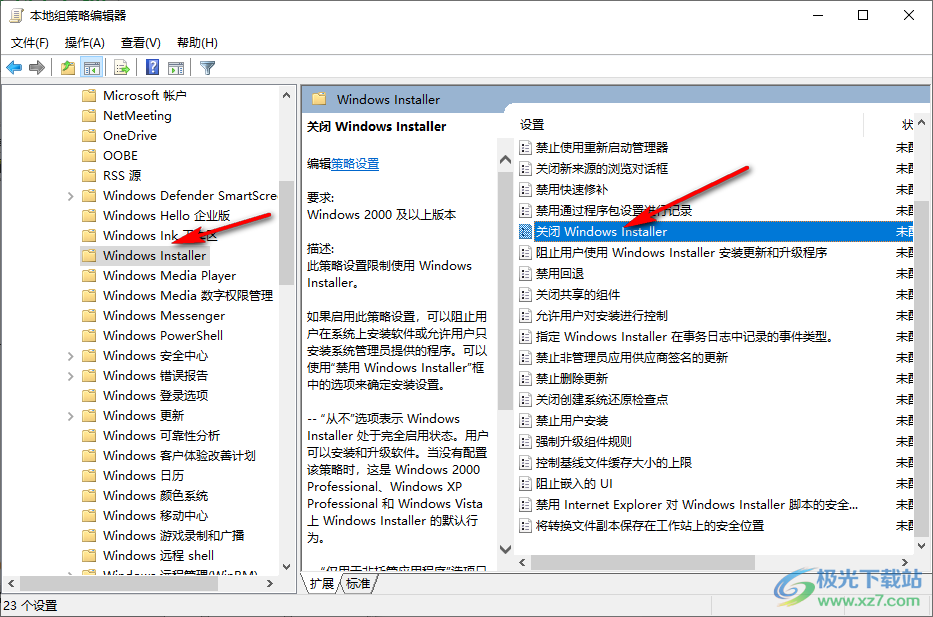Click the policy icon beside 禁止用户安装

click(525, 421)
